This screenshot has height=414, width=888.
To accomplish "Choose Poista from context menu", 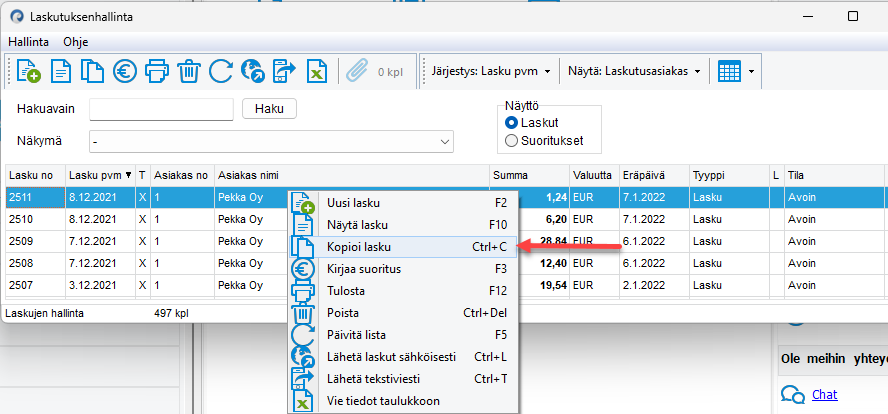I will coord(404,313).
